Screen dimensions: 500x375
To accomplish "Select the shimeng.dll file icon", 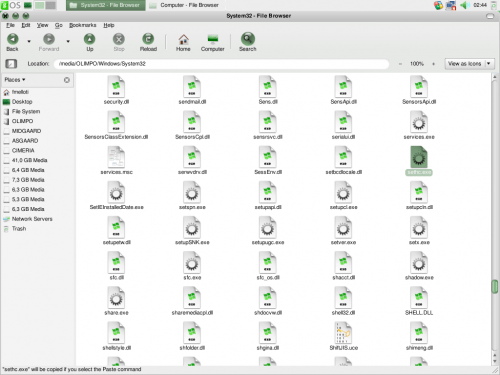I will 419,333.
